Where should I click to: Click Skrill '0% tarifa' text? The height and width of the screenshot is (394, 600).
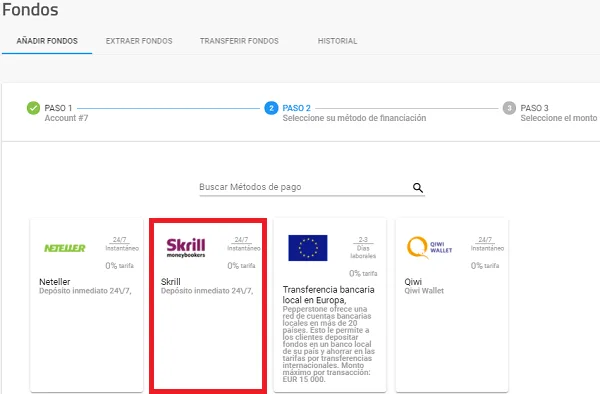coord(241,265)
